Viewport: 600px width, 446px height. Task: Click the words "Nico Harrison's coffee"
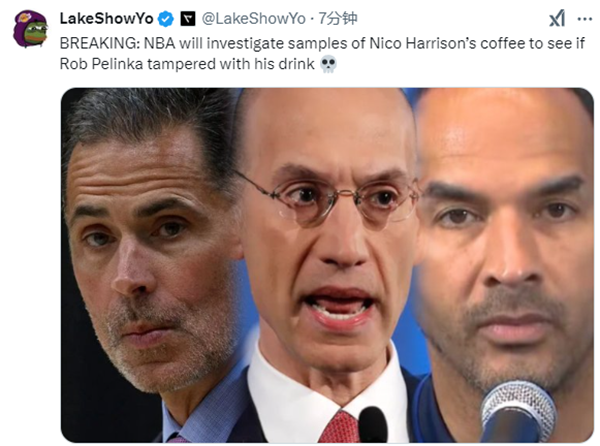[447, 43]
